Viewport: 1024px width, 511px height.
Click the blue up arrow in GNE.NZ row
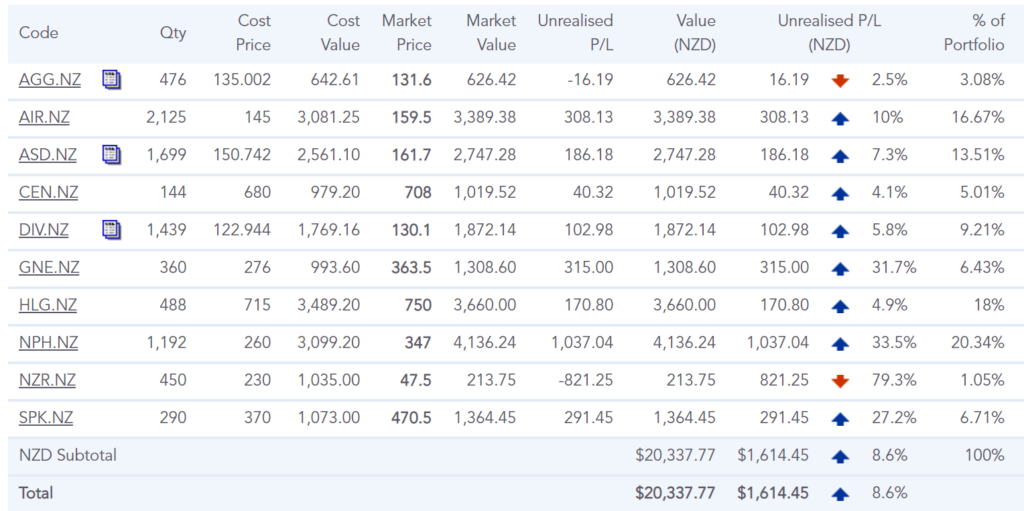[840, 268]
